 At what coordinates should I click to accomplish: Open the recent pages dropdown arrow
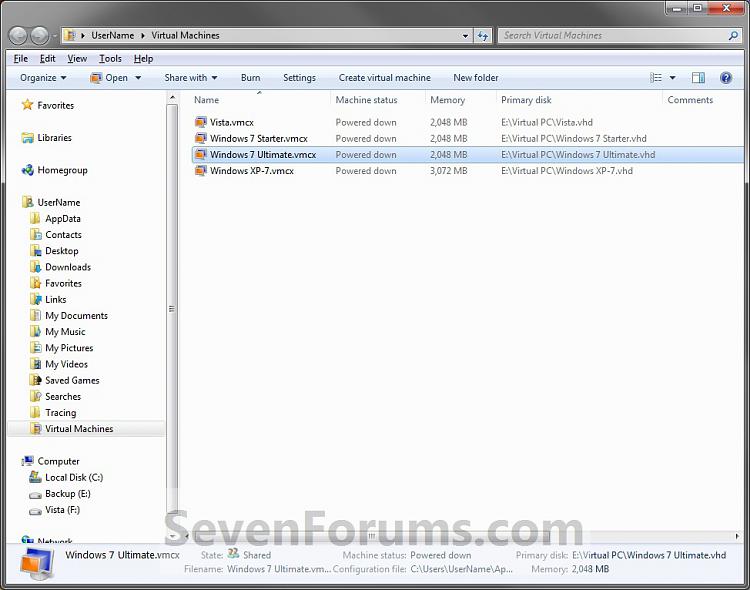click(x=54, y=35)
